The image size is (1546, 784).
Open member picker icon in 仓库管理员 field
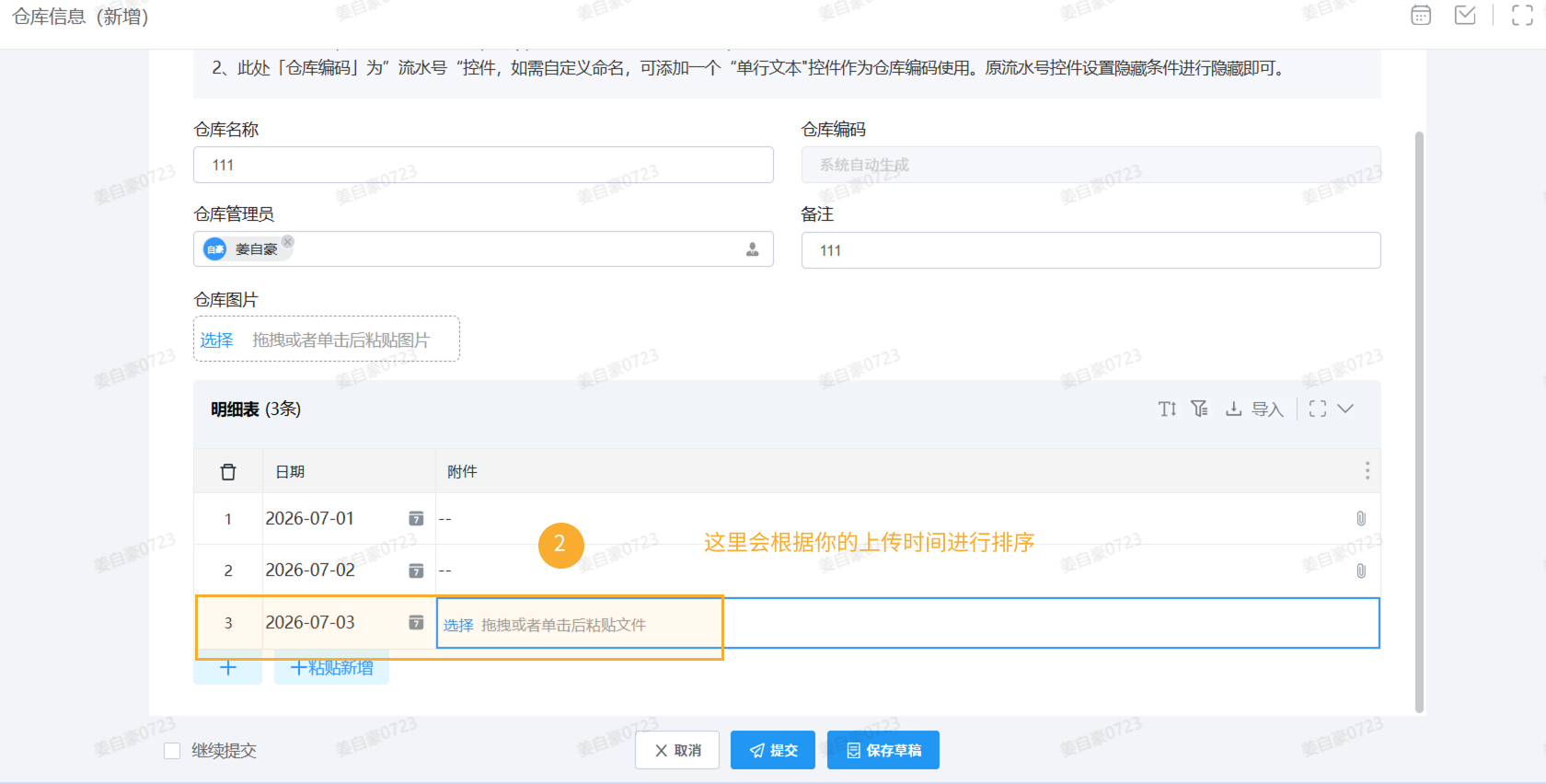pos(752,249)
